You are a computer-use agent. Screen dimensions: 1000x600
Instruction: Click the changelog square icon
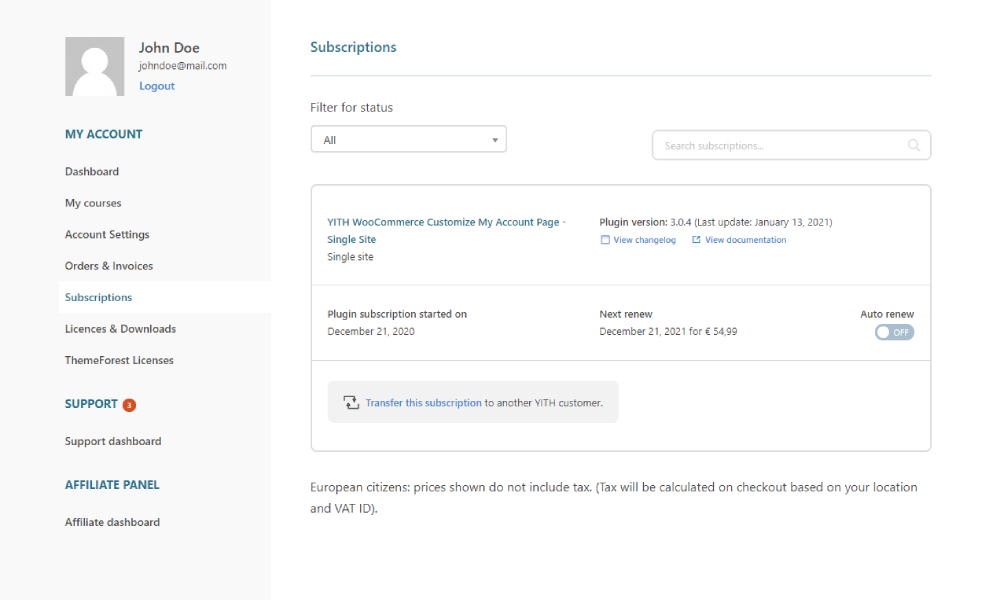[605, 240]
